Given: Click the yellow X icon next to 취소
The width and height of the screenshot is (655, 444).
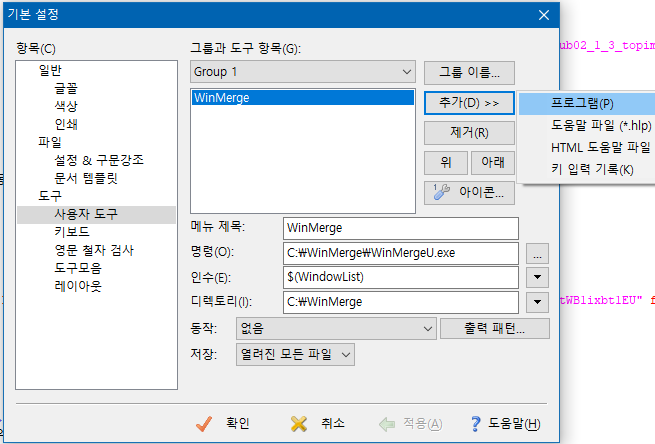Looking at the screenshot, I should (299, 424).
